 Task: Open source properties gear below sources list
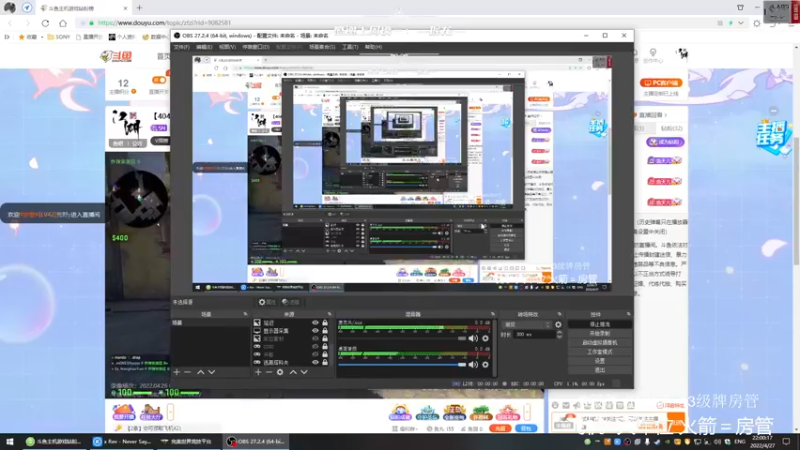(x=280, y=372)
